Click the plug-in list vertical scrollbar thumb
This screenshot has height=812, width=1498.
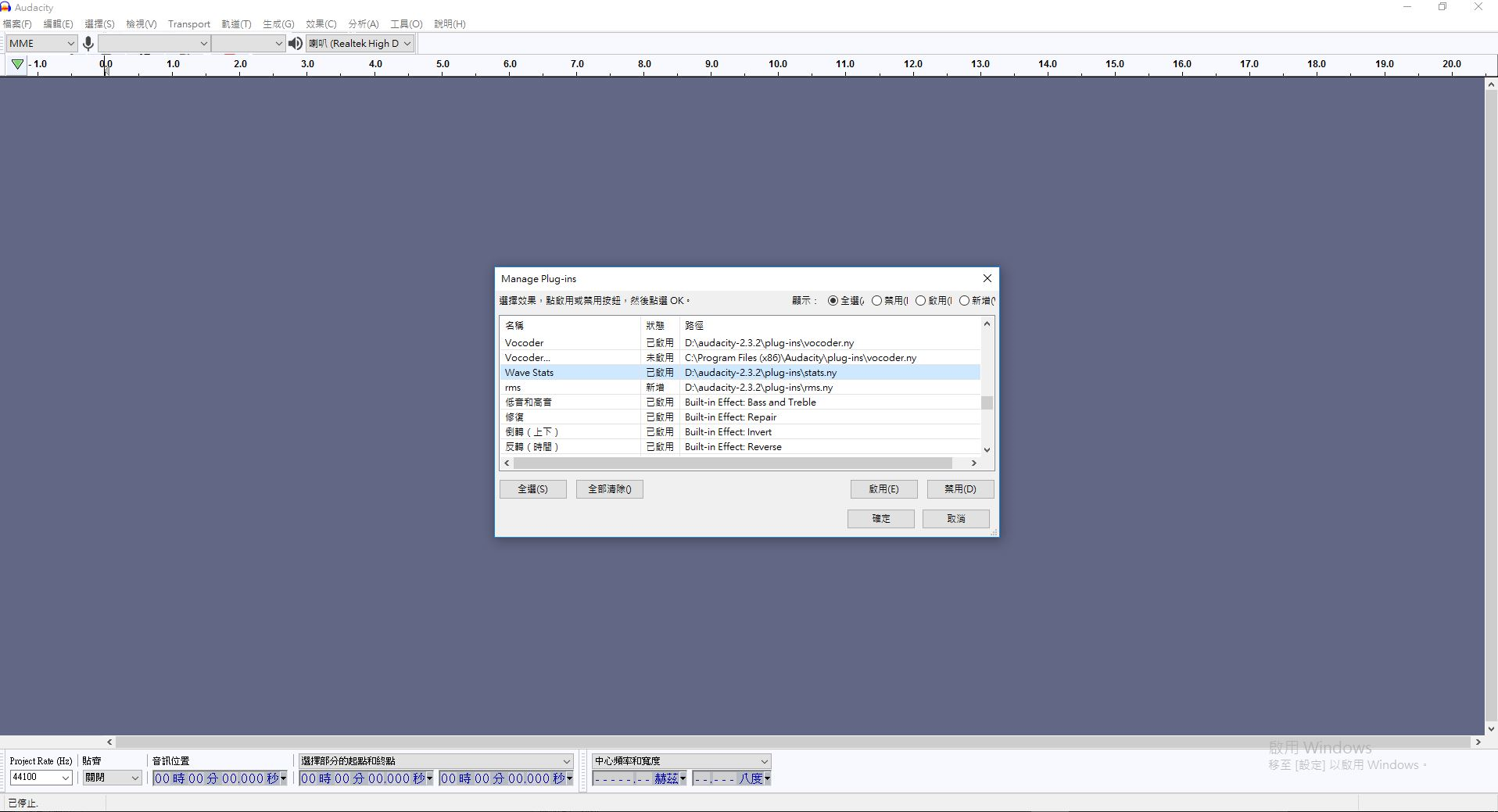click(987, 402)
